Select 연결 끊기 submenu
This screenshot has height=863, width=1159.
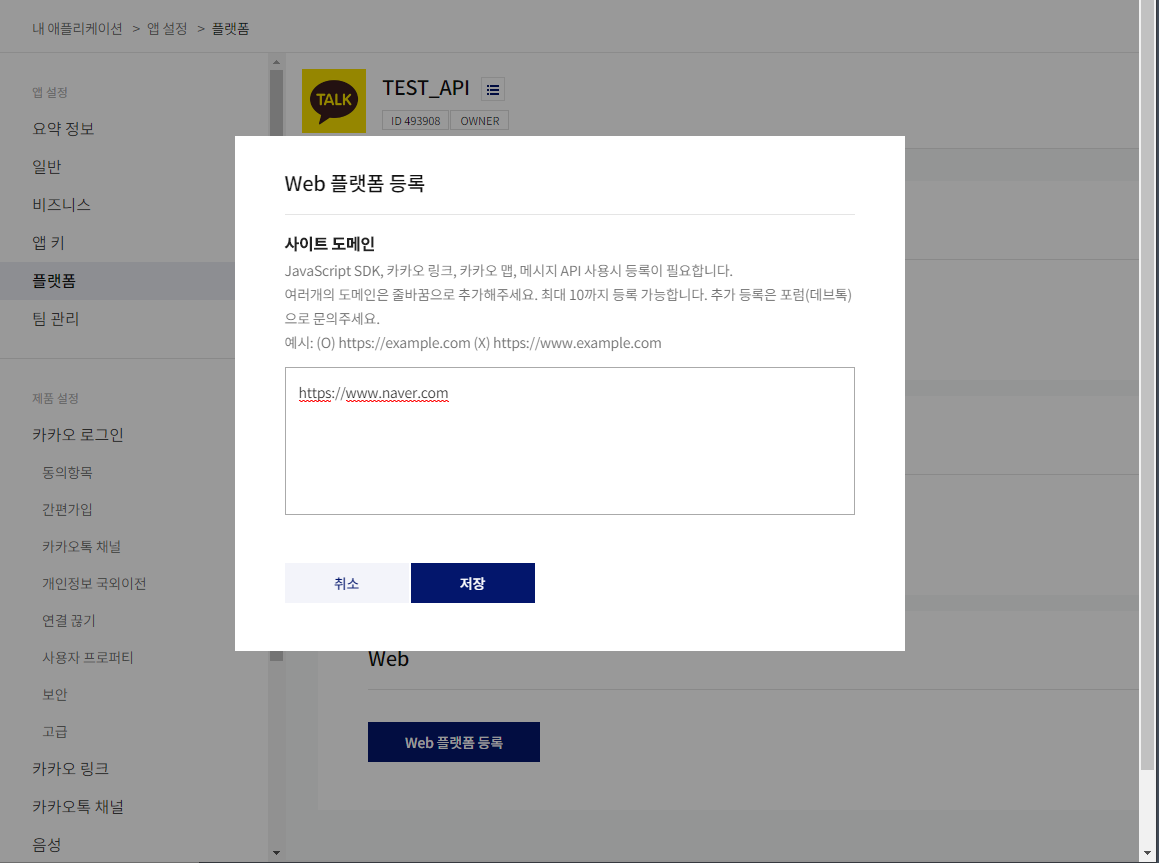pyautogui.click(x=69, y=620)
